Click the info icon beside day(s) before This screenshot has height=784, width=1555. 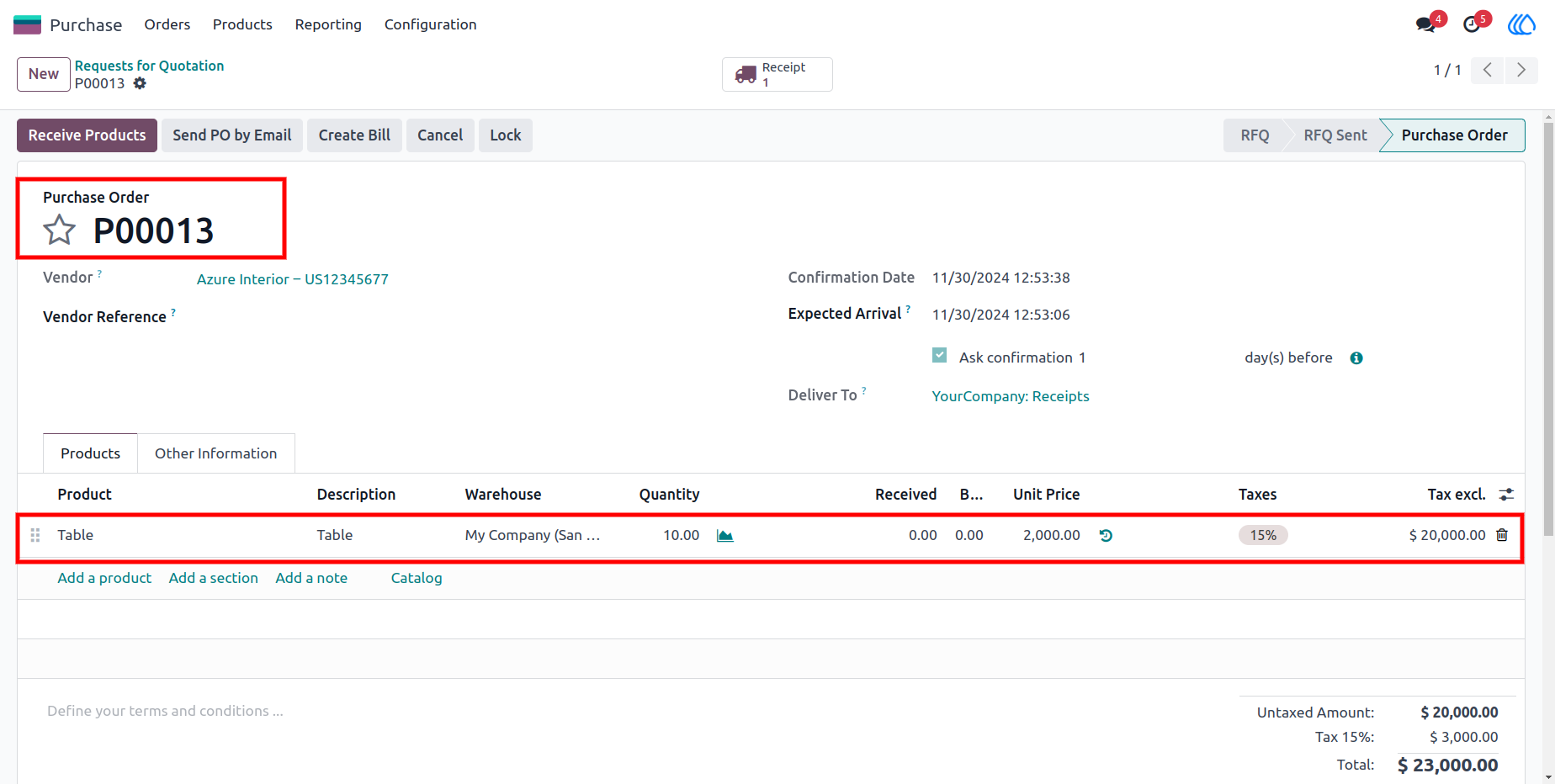[x=1356, y=358]
